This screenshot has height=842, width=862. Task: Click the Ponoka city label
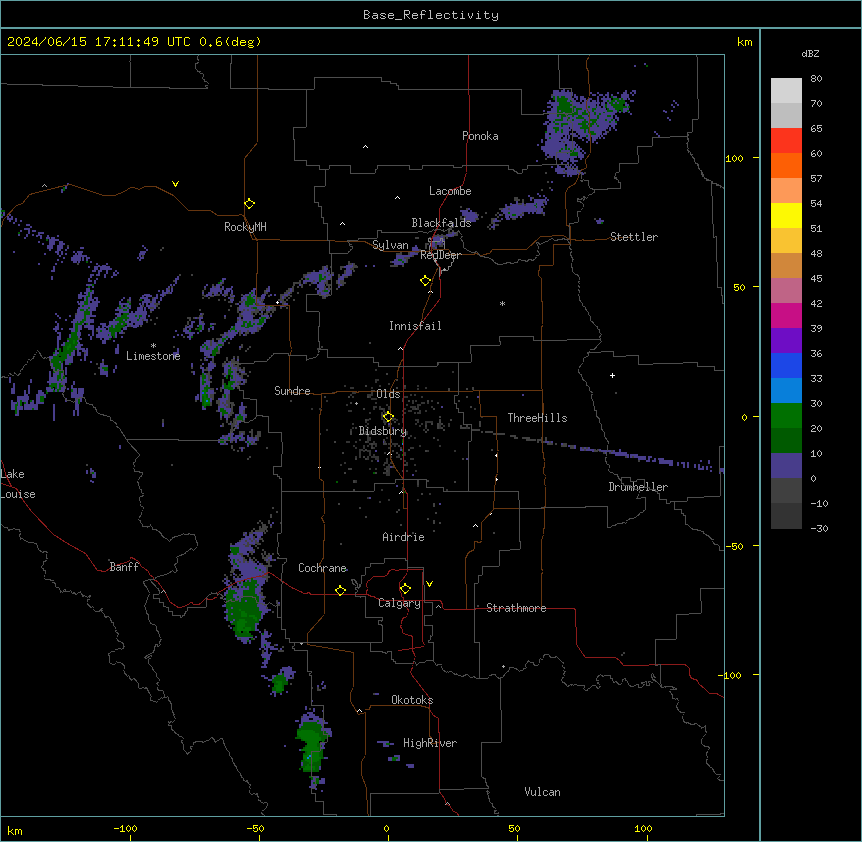tap(480, 136)
